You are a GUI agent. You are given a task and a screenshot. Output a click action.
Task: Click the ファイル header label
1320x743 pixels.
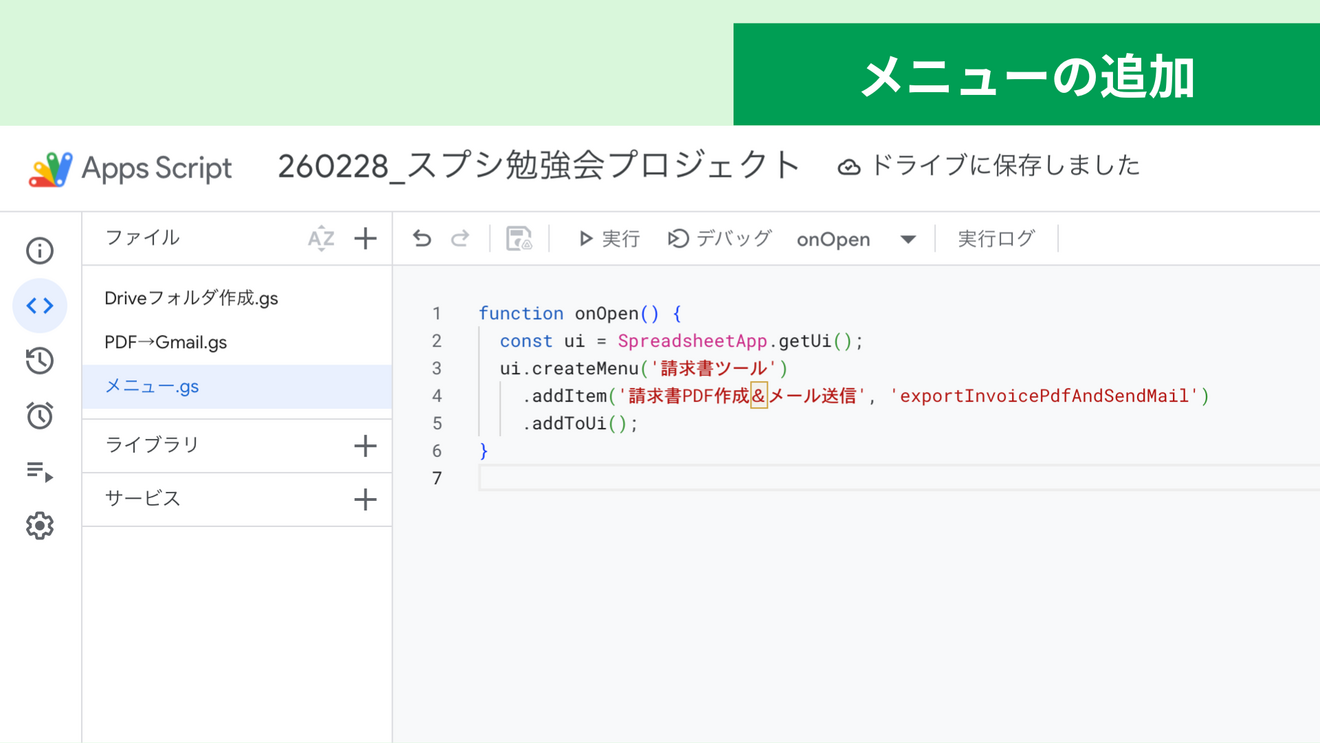[142, 238]
